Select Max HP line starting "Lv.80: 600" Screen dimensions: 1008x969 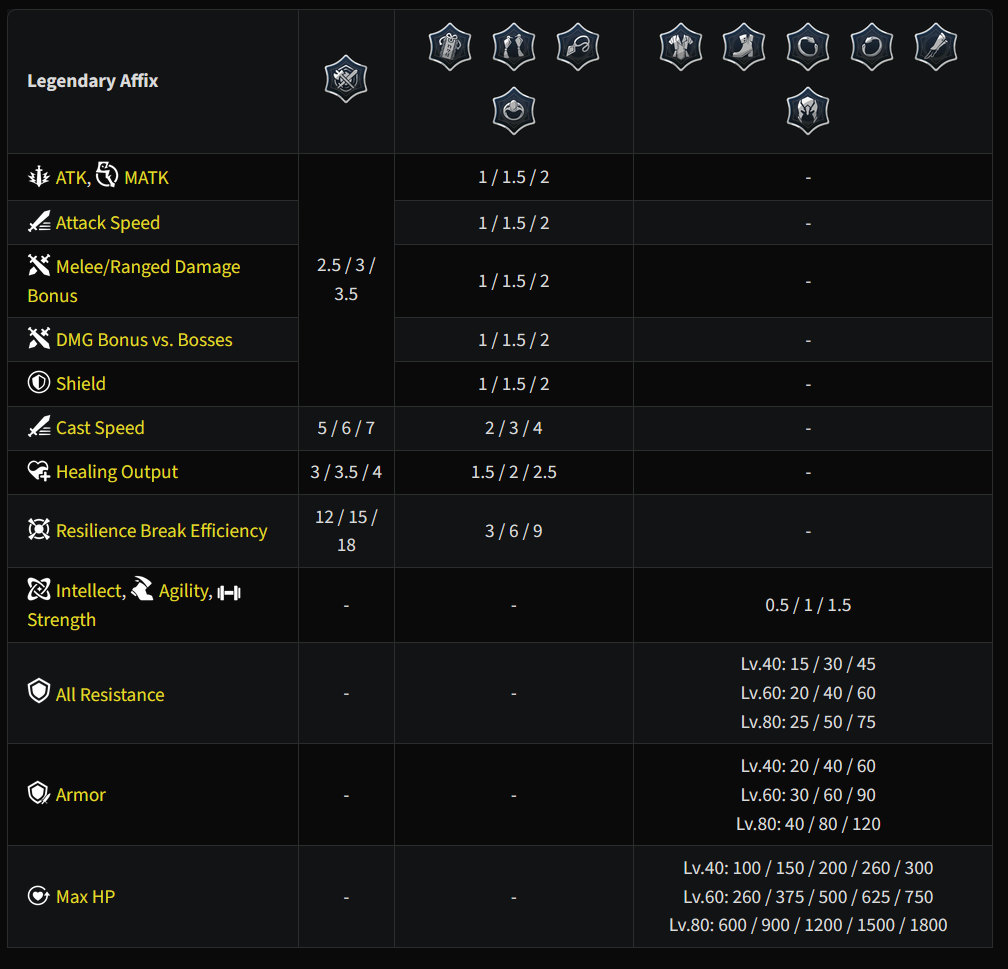(808, 925)
